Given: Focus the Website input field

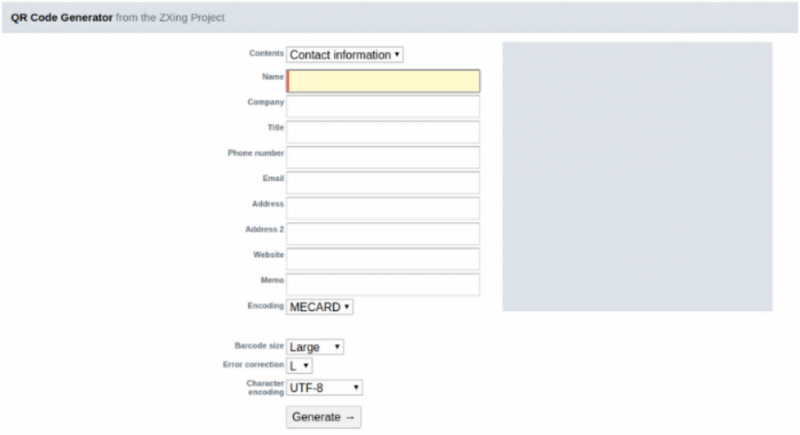Looking at the screenshot, I should pyautogui.click(x=383, y=259).
